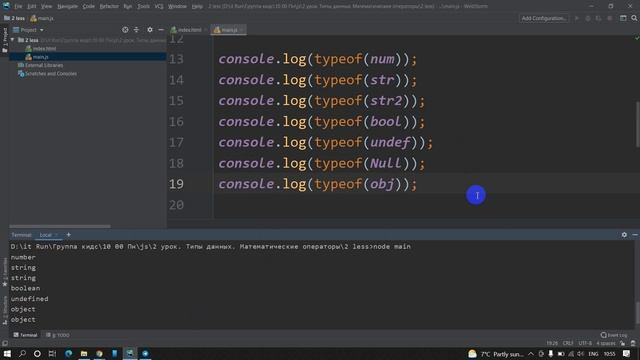640x360 pixels.
Task: Open the File menu
Action: (x=18, y=7)
